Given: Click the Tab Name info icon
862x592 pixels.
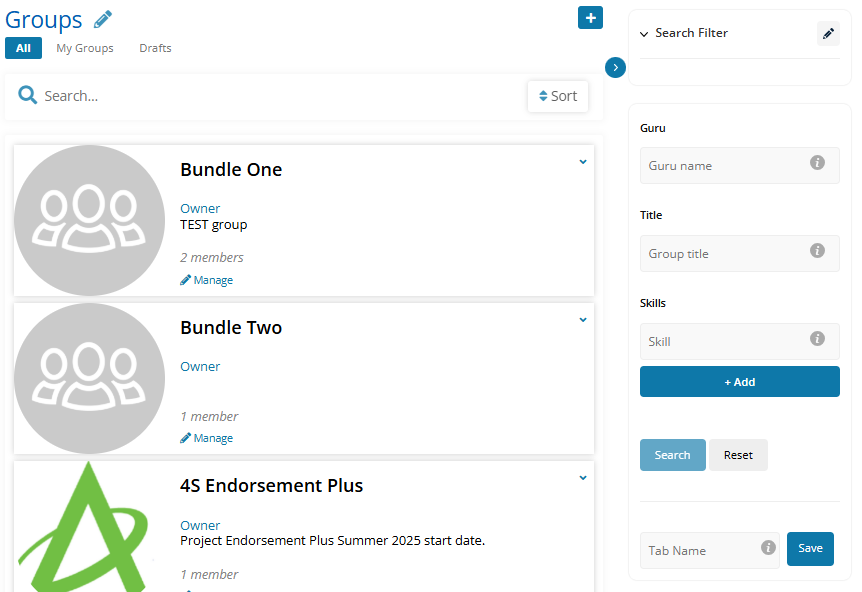Looking at the screenshot, I should pyautogui.click(x=768, y=547).
